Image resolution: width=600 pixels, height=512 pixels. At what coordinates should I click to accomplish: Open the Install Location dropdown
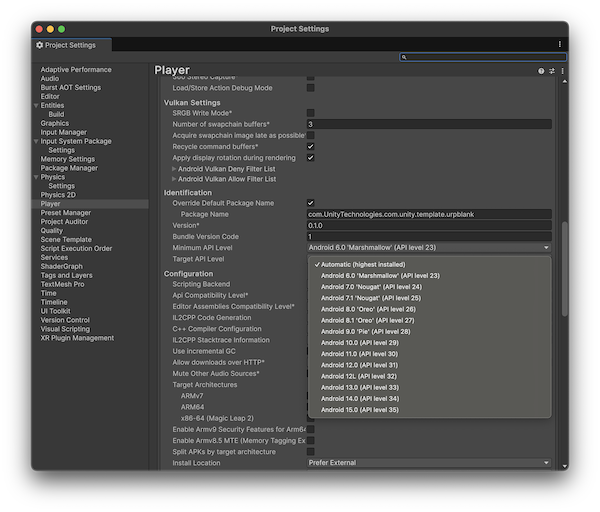click(x=429, y=463)
